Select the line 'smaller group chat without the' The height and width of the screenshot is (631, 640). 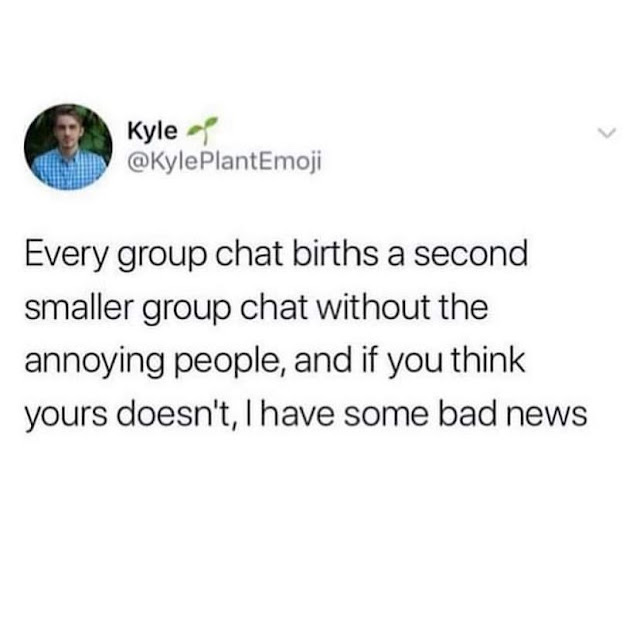[x=256, y=308]
